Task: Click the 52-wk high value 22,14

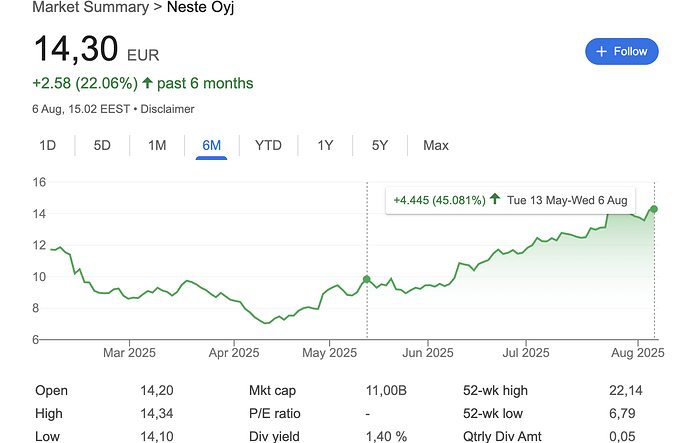Action: pyautogui.click(x=626, y=390)
